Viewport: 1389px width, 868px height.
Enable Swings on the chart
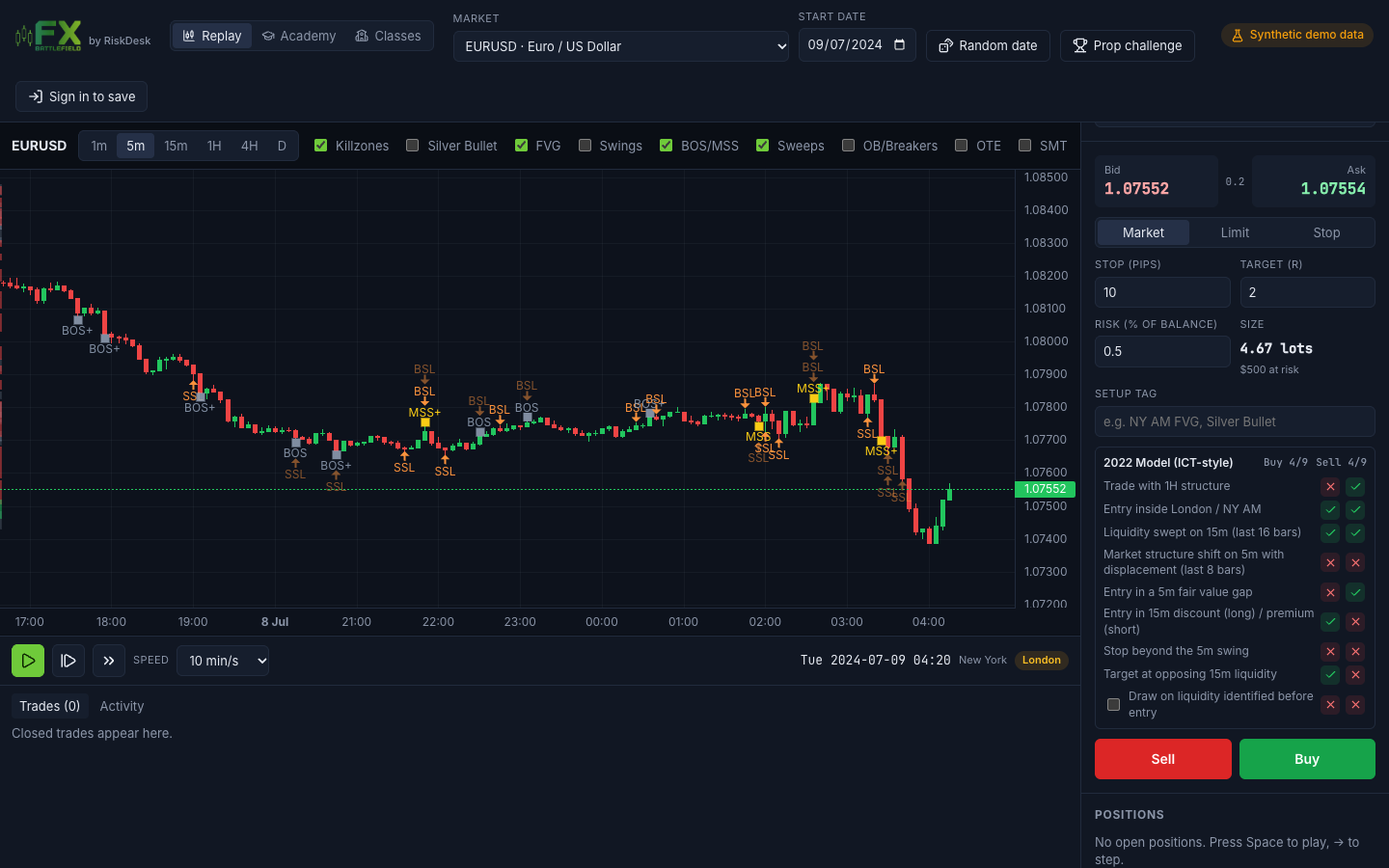[586, 146]
